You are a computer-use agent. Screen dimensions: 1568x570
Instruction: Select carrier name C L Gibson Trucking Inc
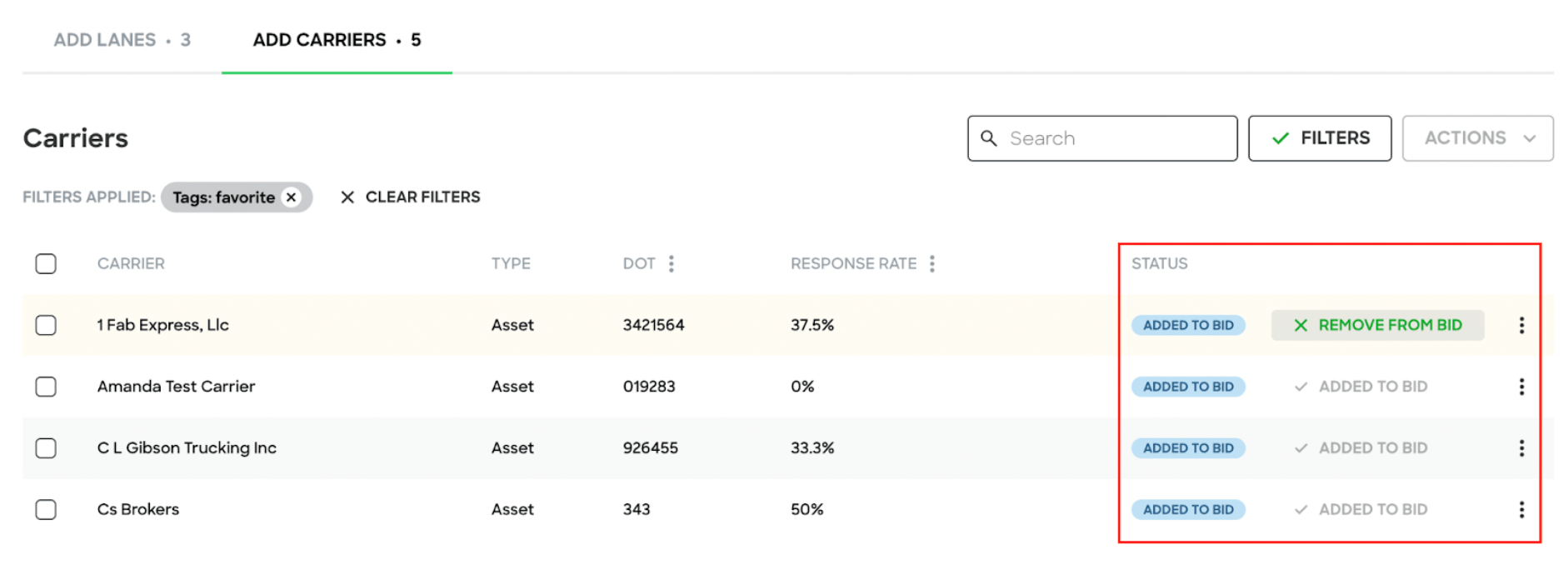coord(187,448)
